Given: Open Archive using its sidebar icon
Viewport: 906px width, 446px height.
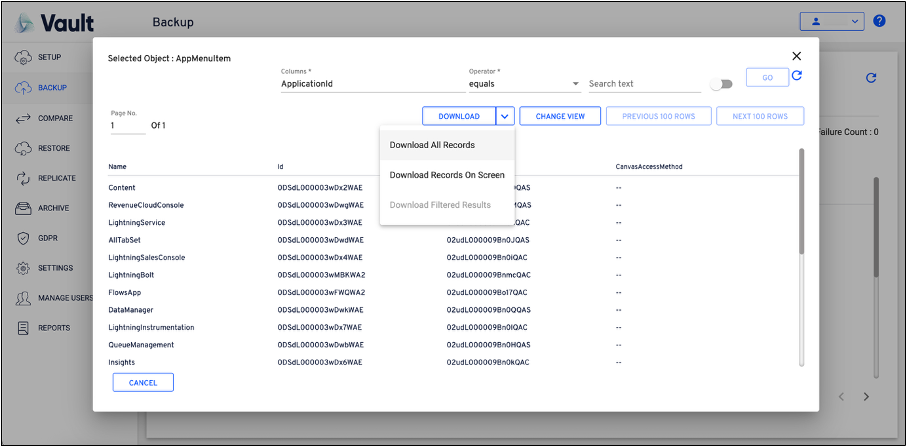Looking at the screenshot, I should [x=22, y=208].
